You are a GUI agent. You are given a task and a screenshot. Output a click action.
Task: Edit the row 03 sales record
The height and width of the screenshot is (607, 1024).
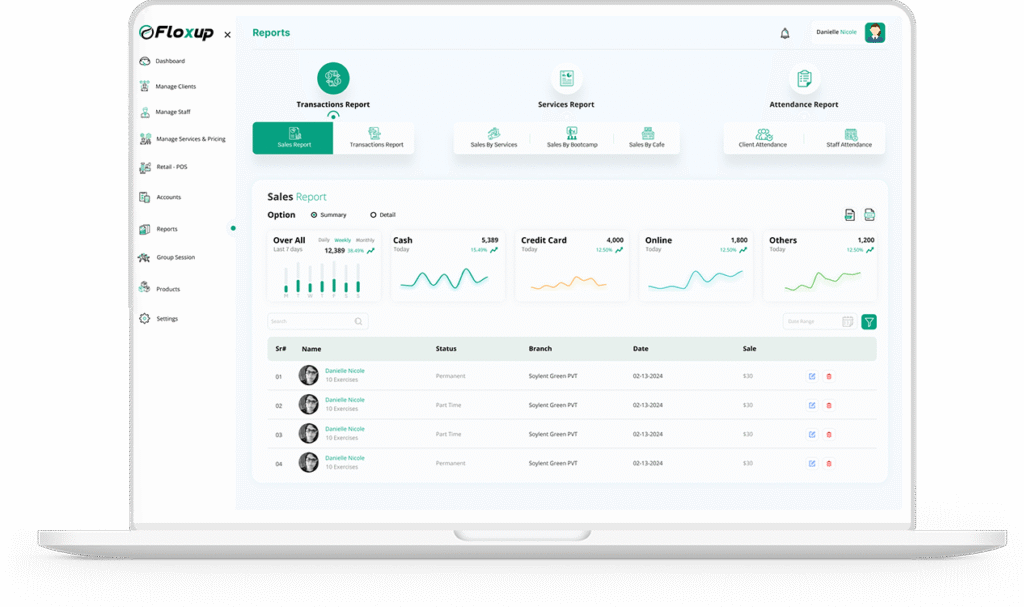click(812, 435)
